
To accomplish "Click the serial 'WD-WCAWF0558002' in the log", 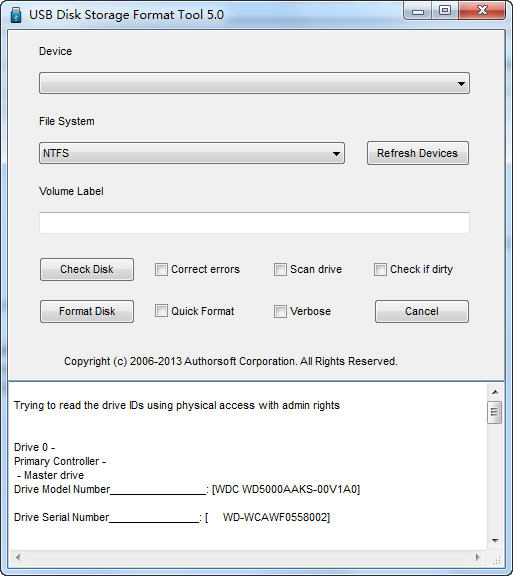I will pos(275,517).
